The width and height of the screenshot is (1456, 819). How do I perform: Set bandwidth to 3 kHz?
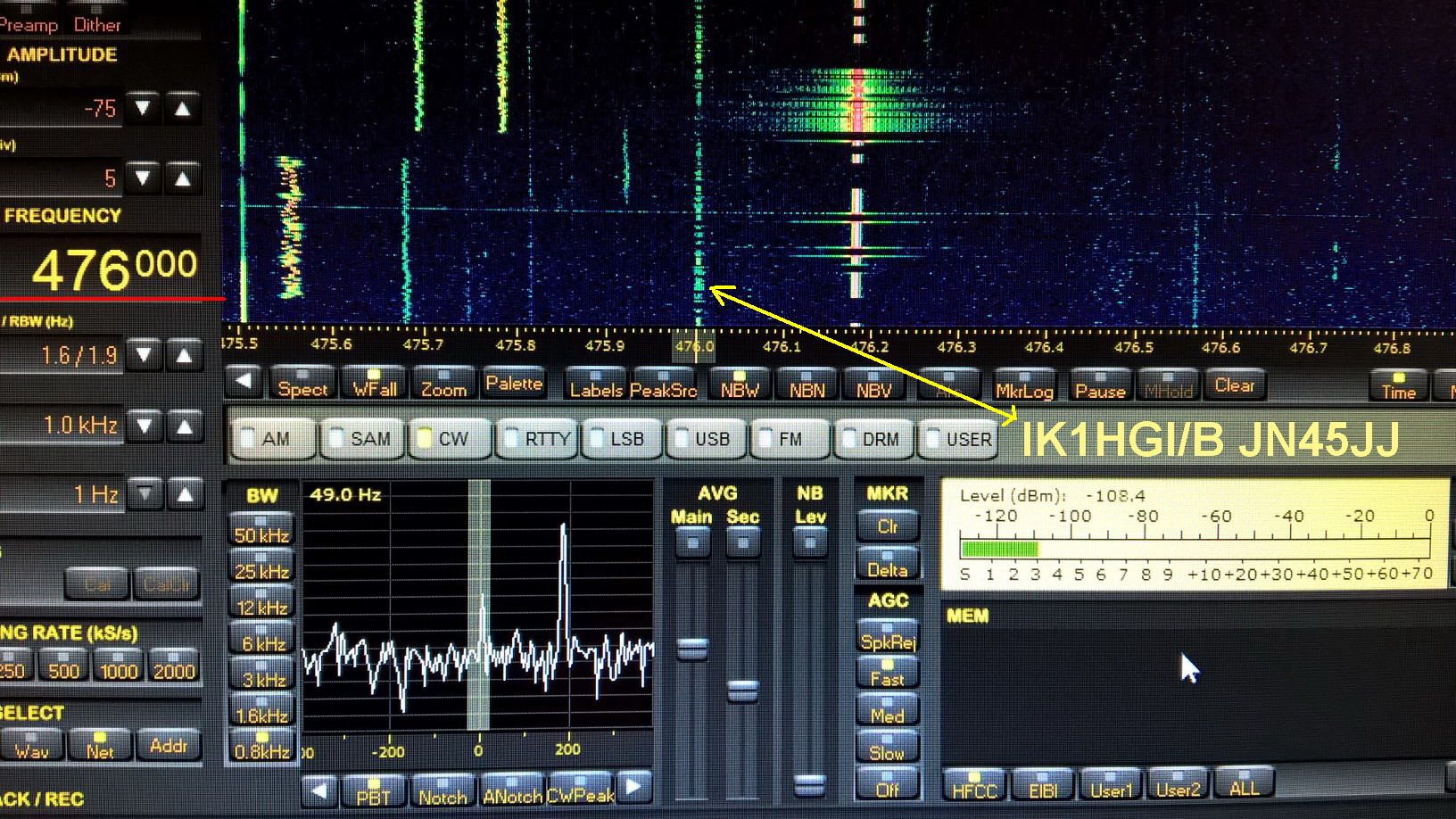point(261,675)
